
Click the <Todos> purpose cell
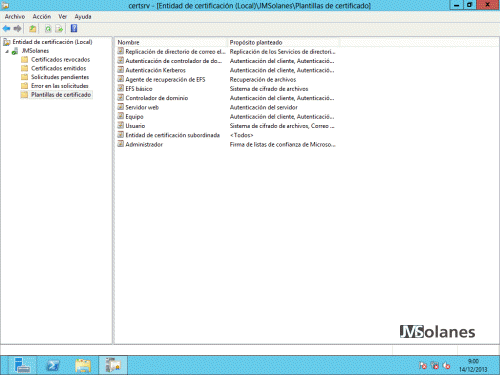pos(242,135)
